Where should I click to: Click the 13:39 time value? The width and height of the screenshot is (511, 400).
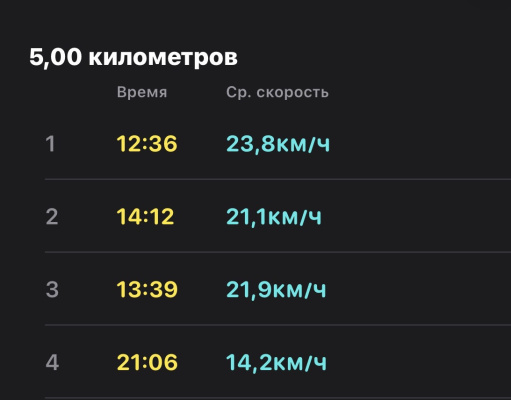pos(147,289)
